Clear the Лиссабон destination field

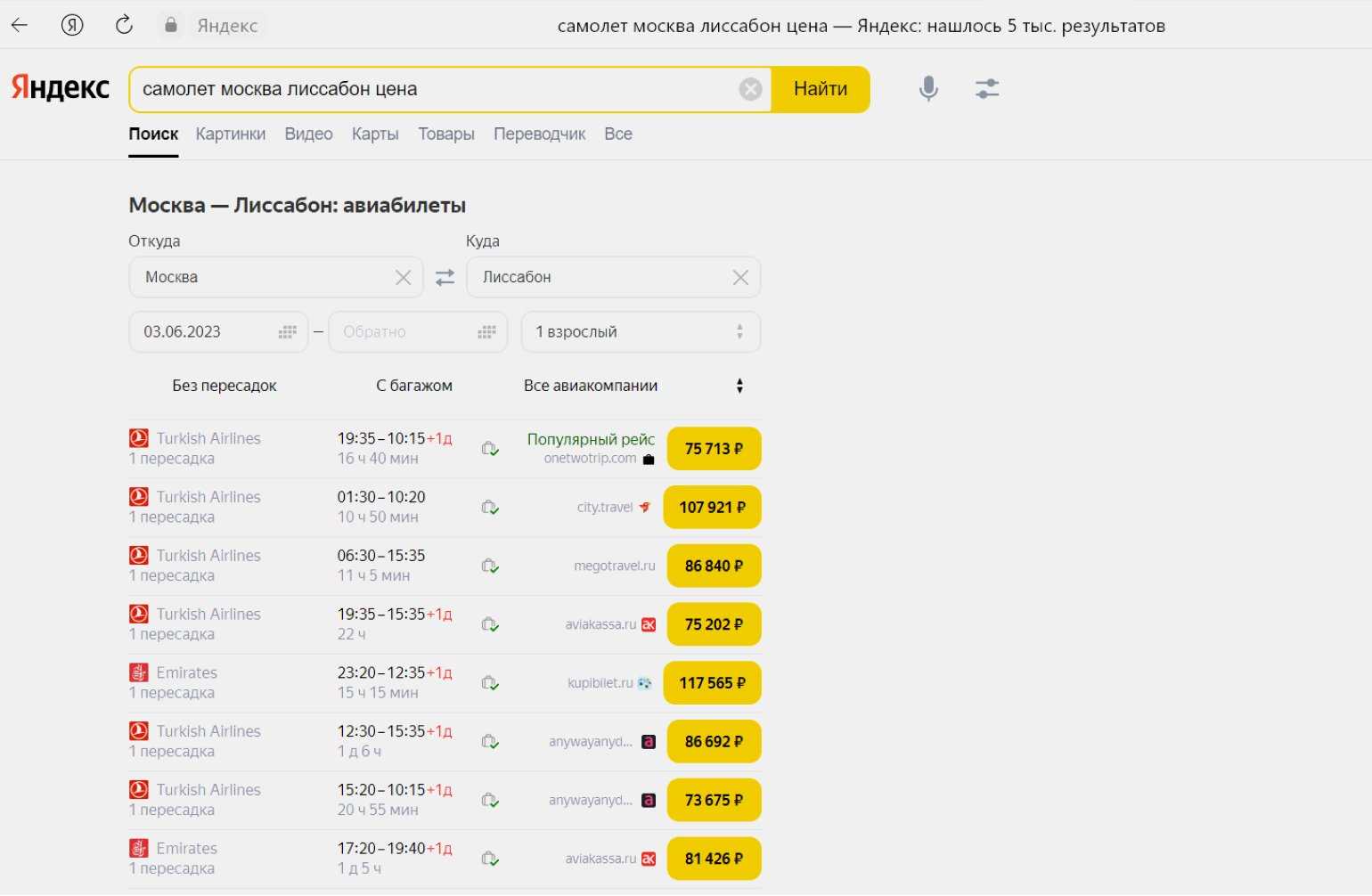click(739, 278)
